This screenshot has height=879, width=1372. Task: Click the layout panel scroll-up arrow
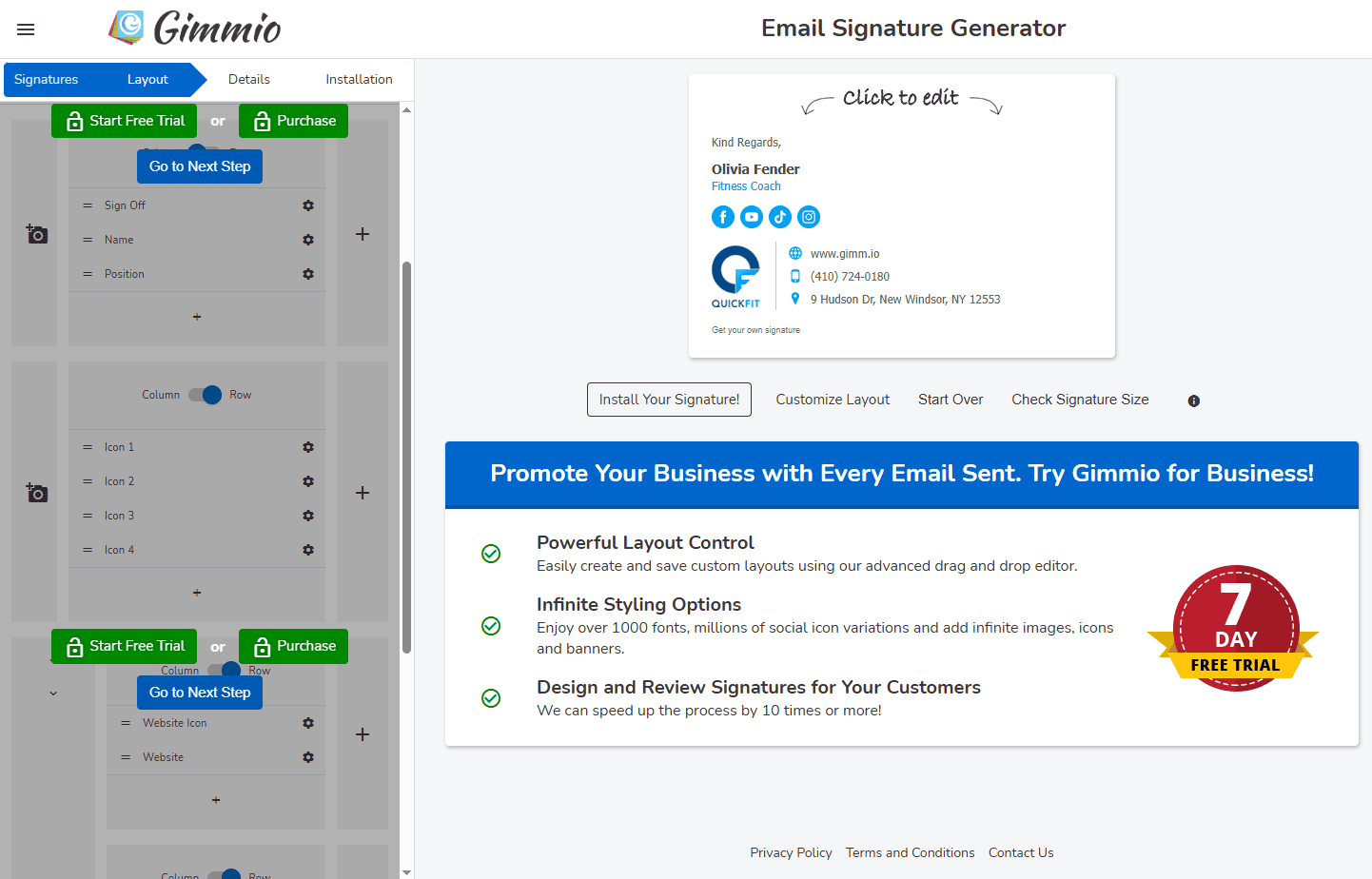point(407,110)
